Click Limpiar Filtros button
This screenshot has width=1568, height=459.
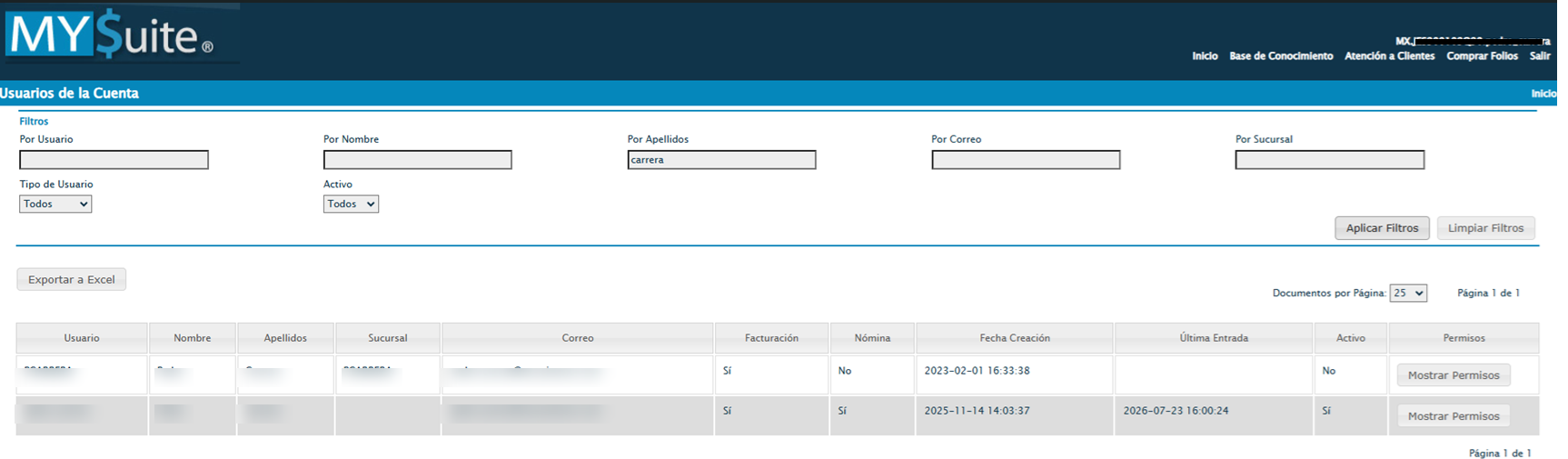(x=1486, y=228)
